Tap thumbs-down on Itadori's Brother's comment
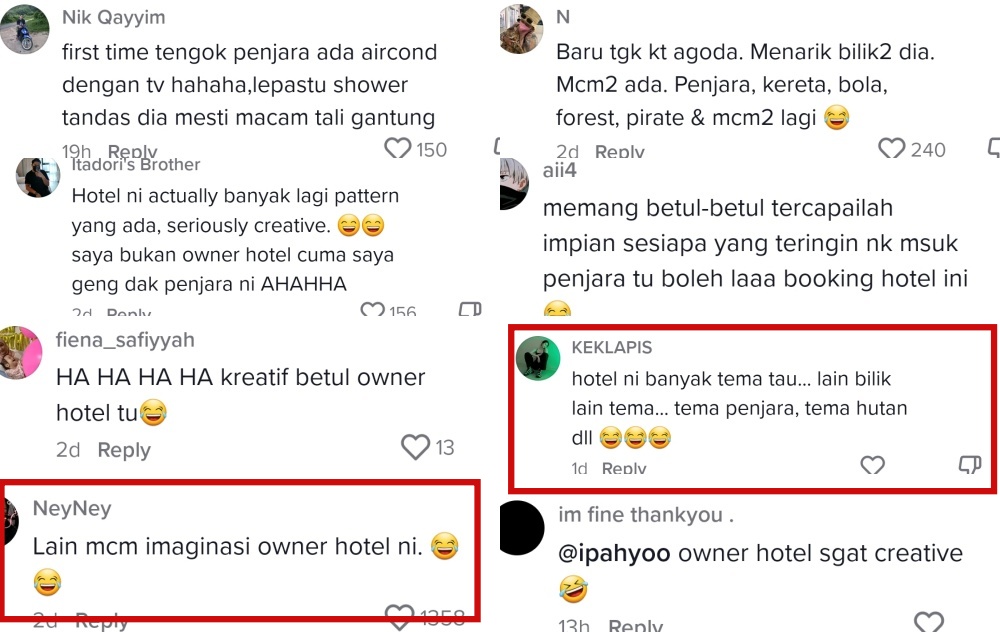1000x632 pixels. (x=470, y=309)
